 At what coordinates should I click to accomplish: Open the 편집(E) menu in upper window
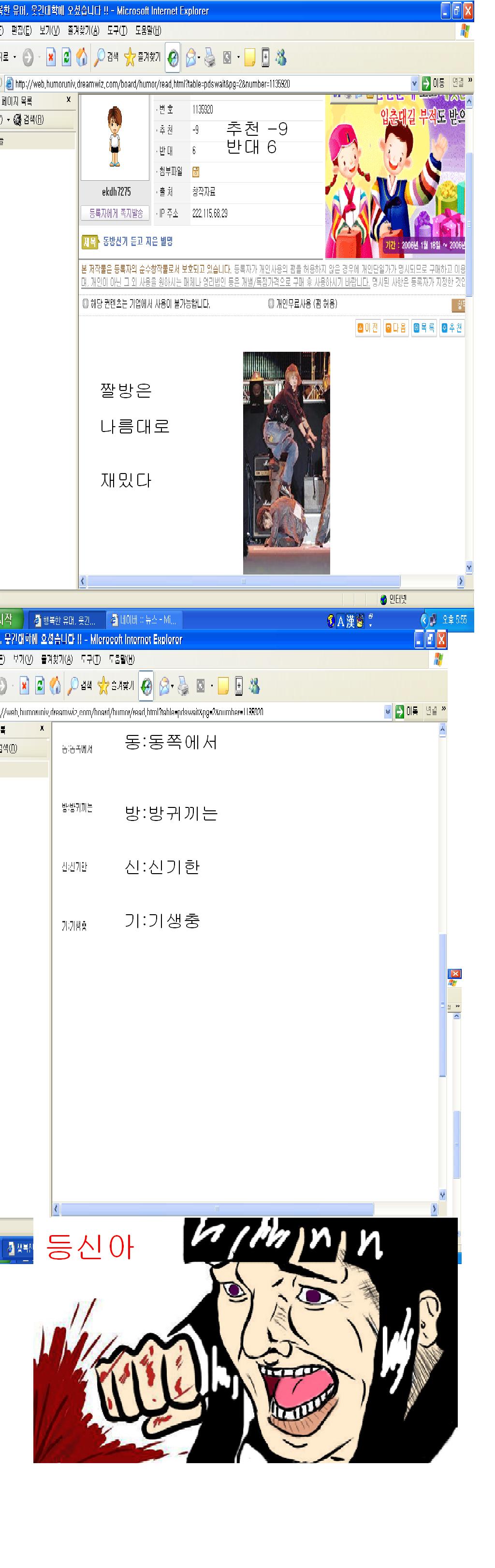coord(21,30)
